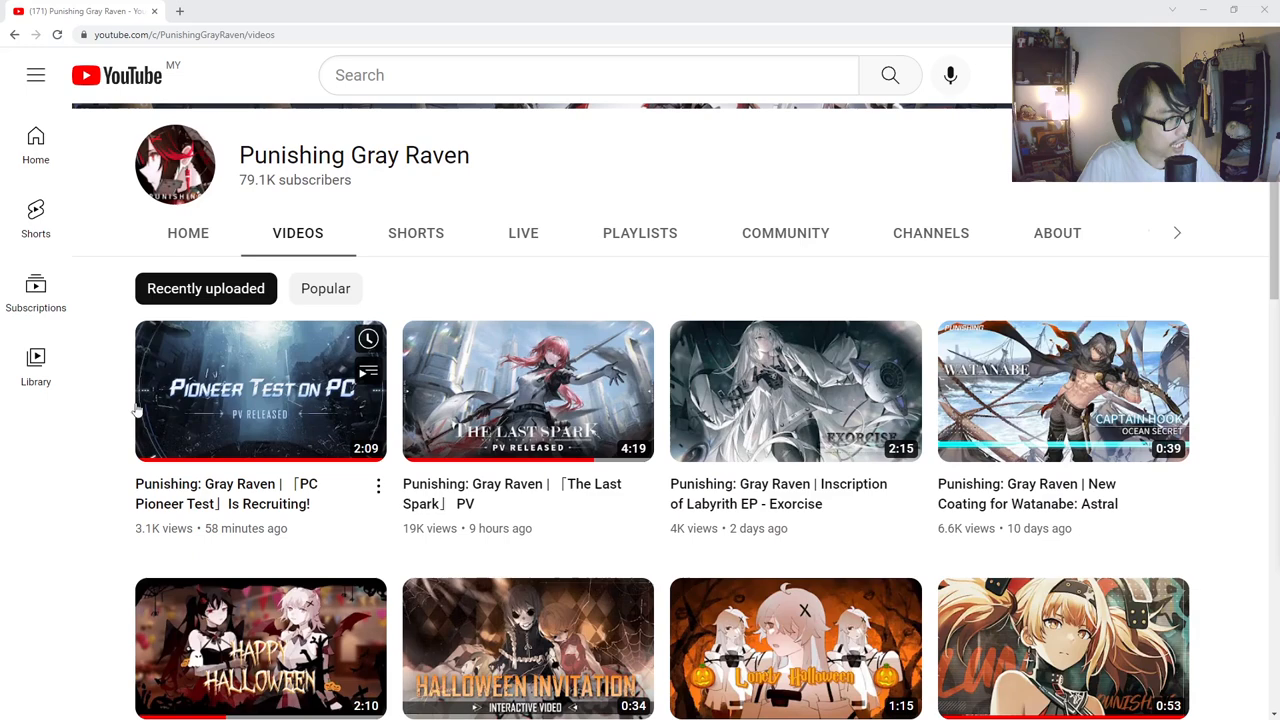This screenshot has width=1280, height=720.
Task: Select Popular filter chip
Action: (326, 288)
